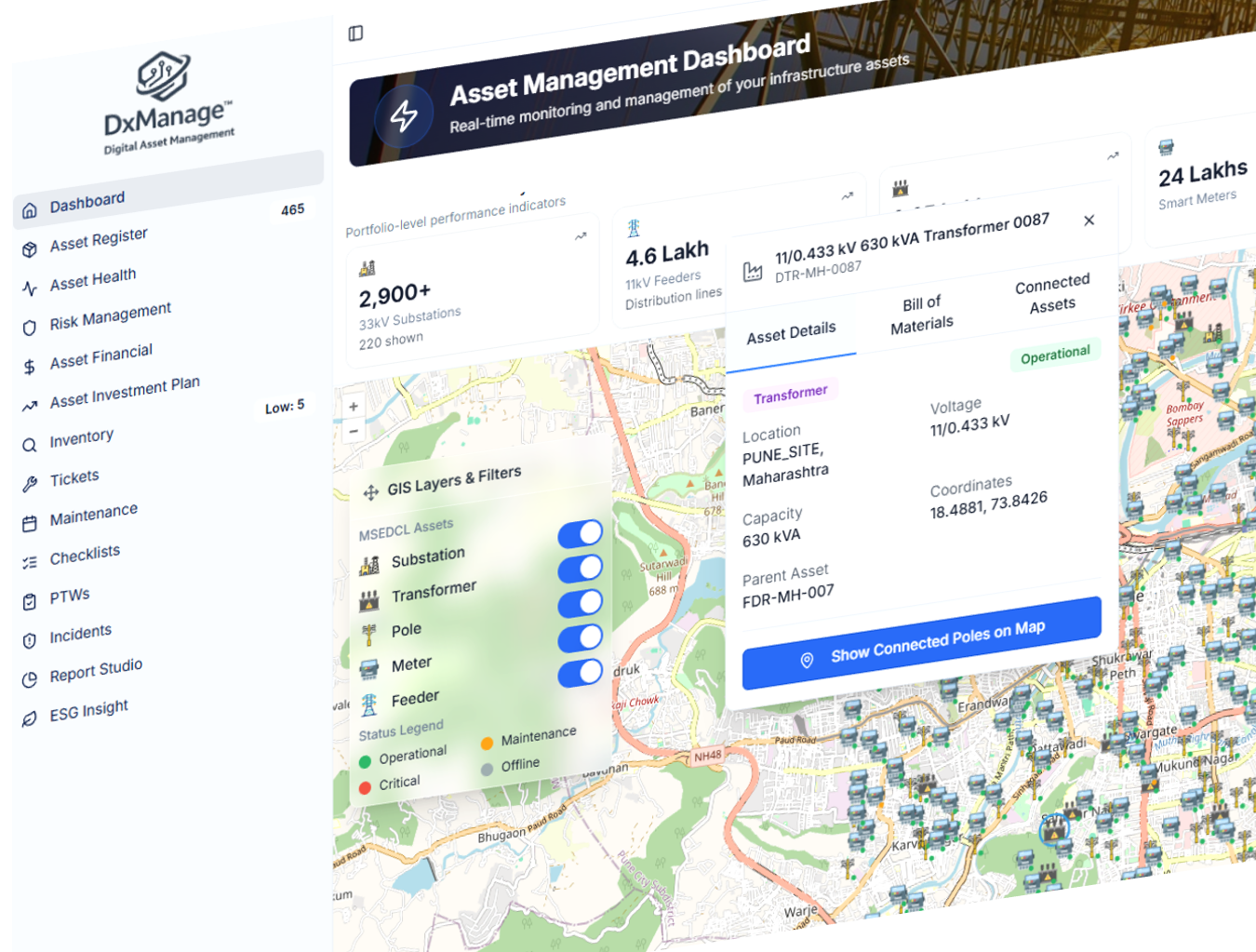Click the substation icon on 2,900+ card
Viewport: 1256px width, 952px height.
367,268
